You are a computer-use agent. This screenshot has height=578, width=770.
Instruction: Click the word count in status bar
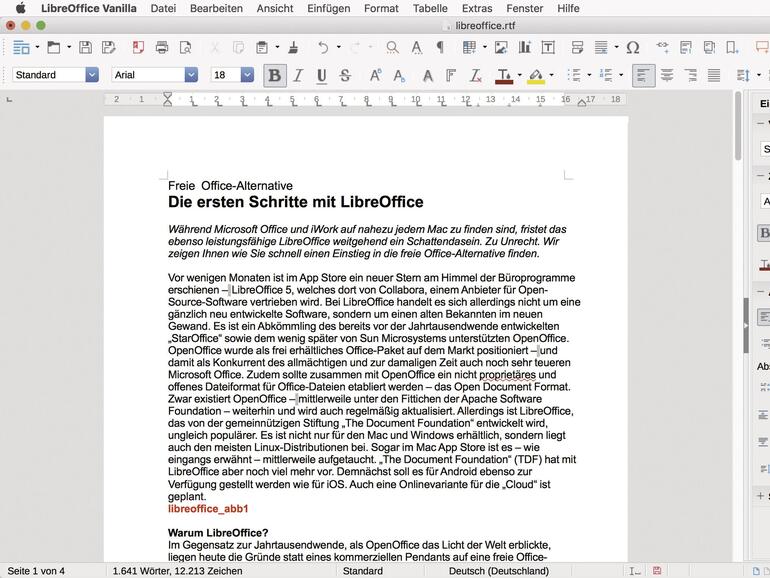[177, 571]
